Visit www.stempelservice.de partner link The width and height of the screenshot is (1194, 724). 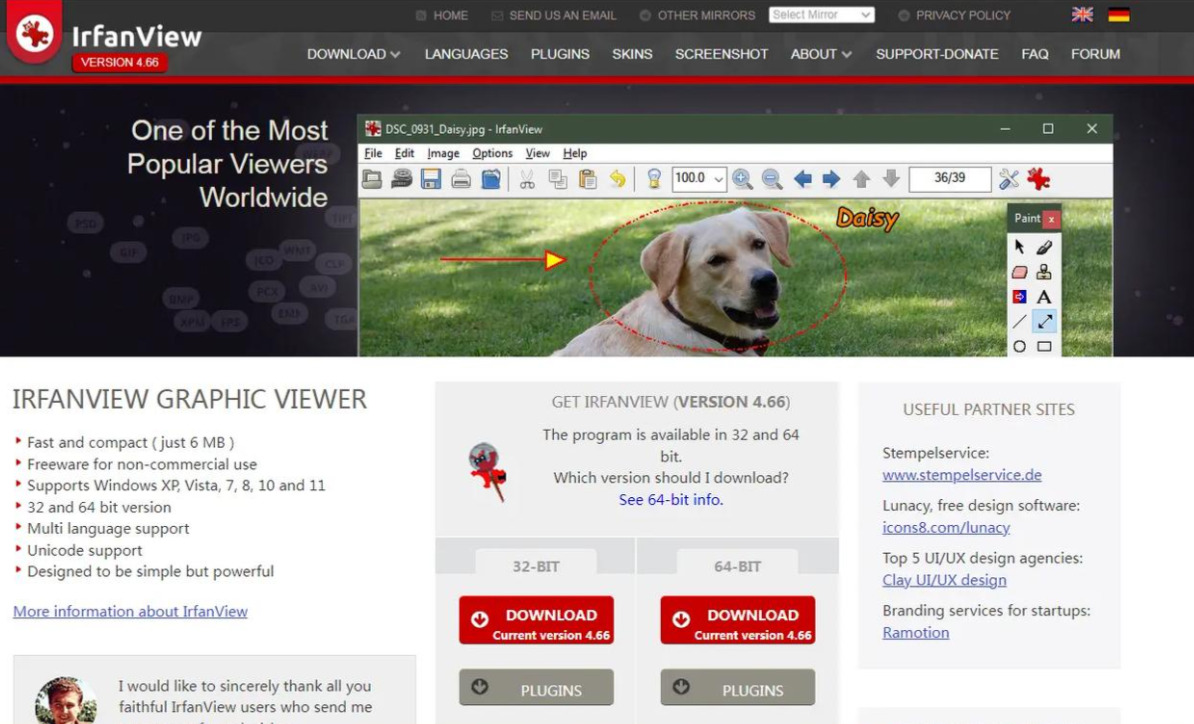pos(962,475)
